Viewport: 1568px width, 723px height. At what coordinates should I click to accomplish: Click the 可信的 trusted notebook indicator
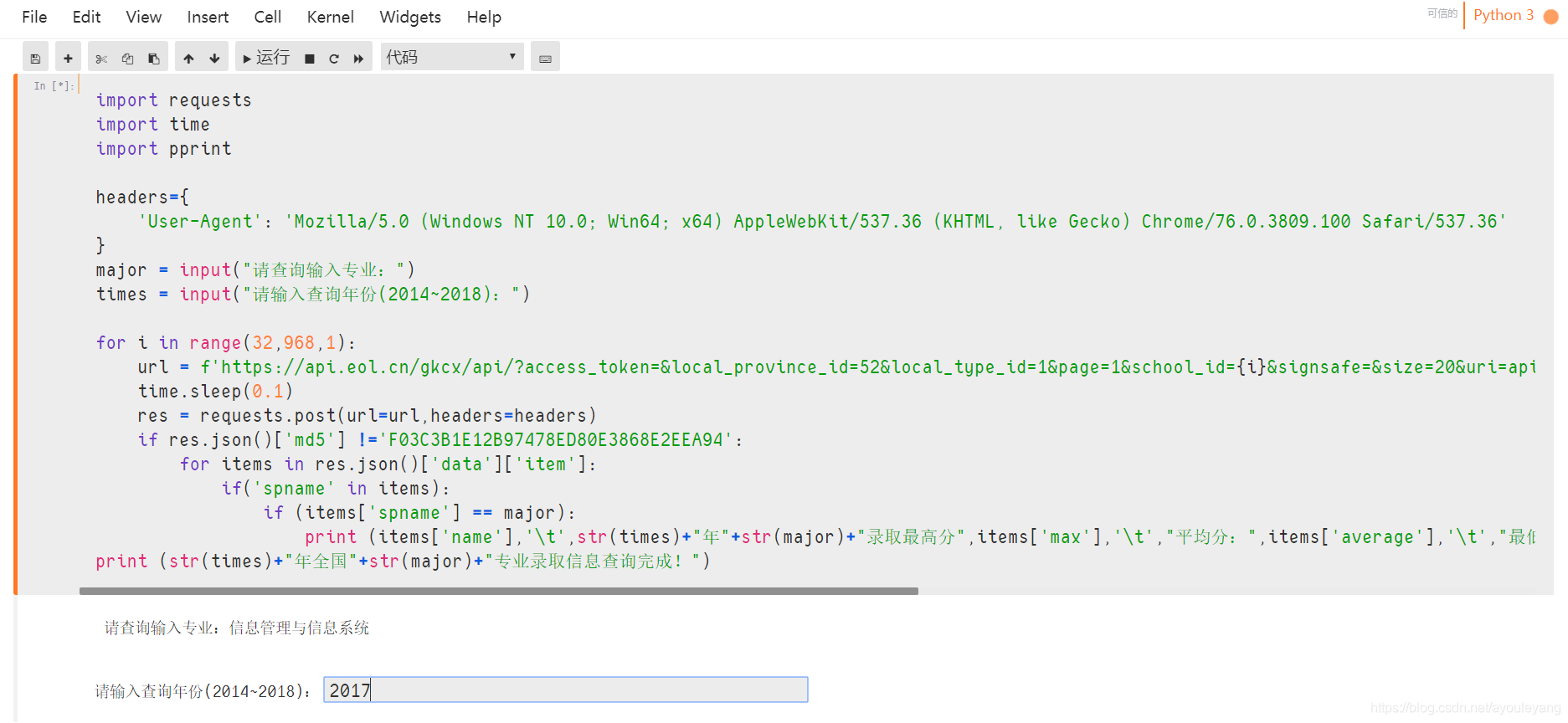click(x=1442, y=13)
